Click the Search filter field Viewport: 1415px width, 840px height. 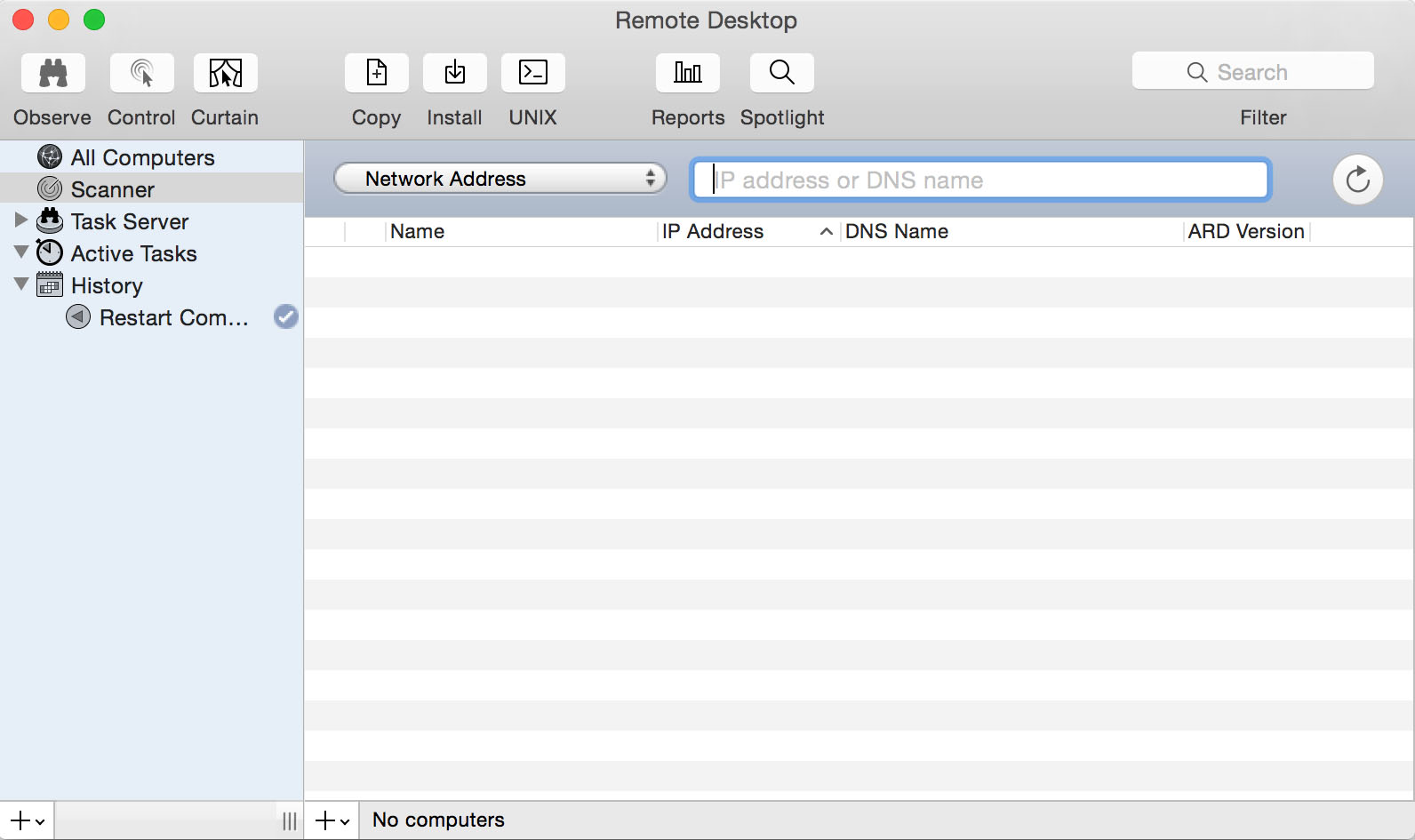[x=1253, y=72]
